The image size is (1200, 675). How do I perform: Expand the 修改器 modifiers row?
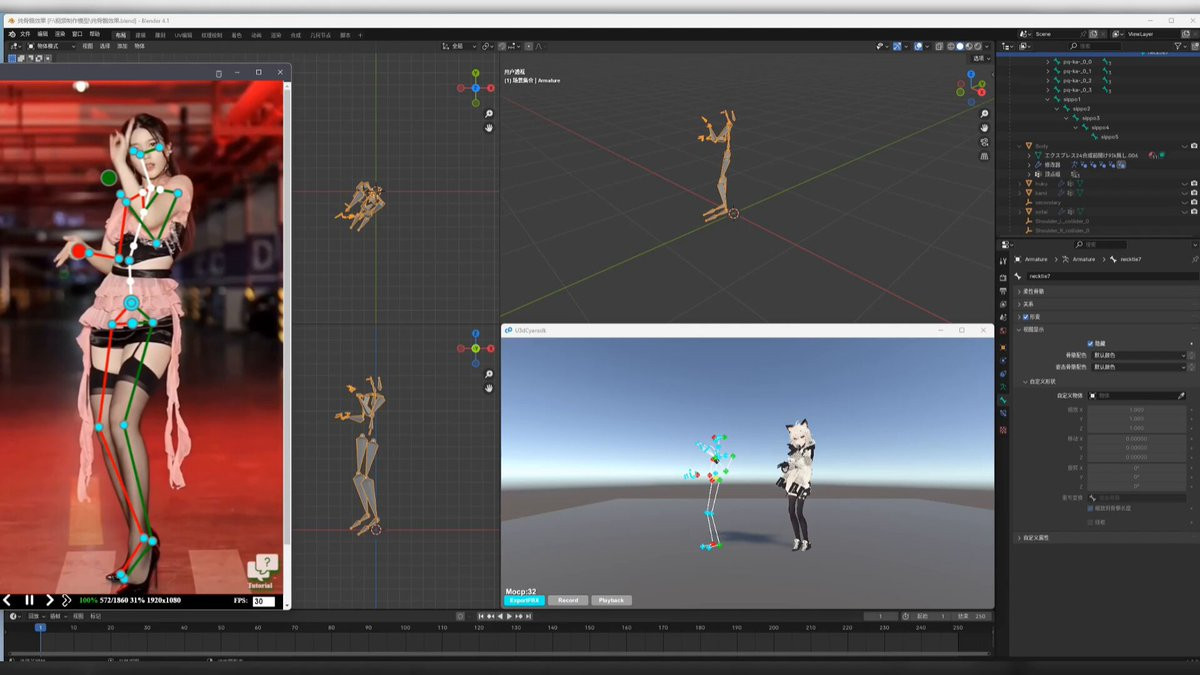[1029, 165]
